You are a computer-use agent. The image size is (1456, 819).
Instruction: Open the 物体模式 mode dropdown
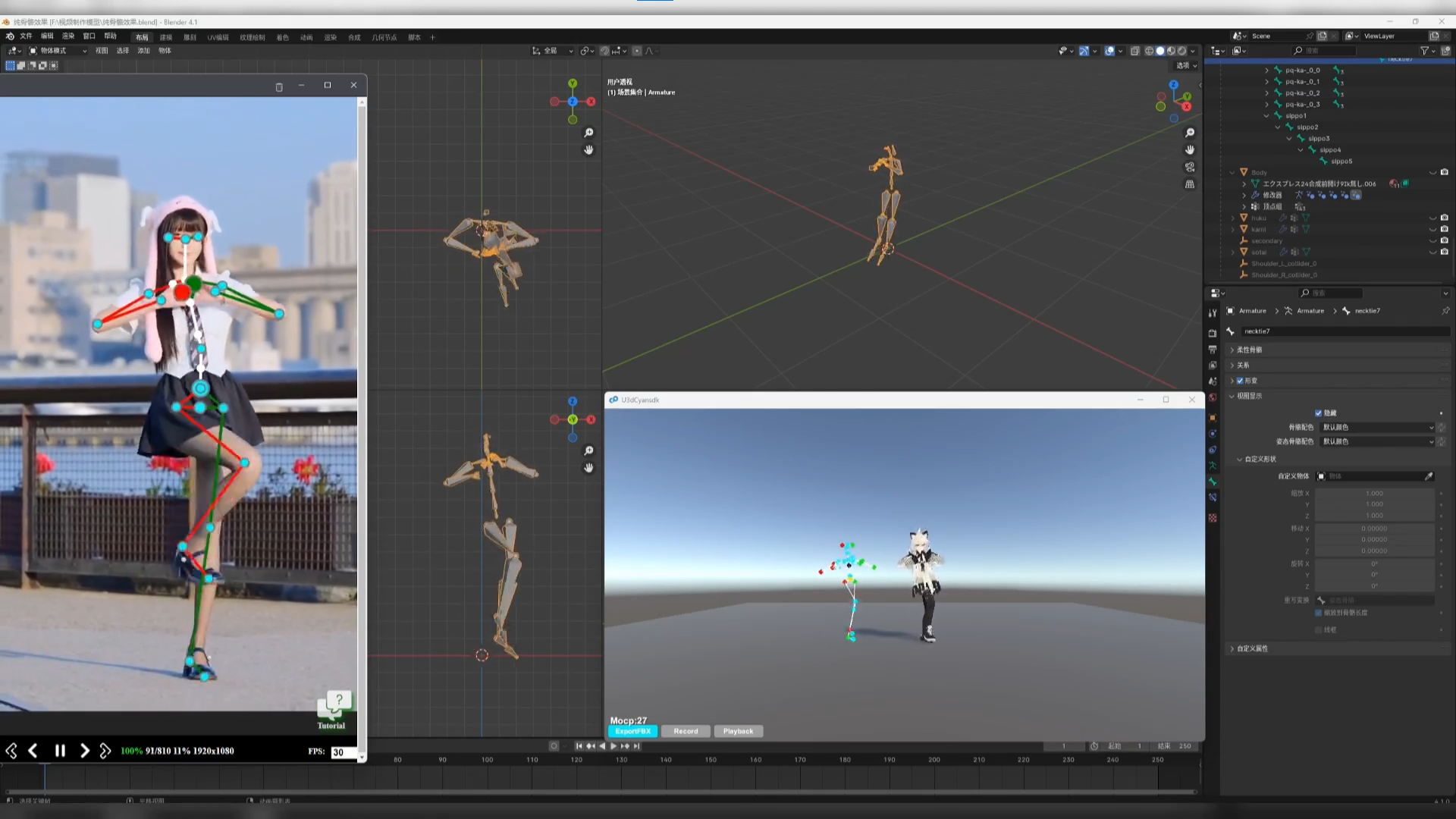click(x=58, y=51)
